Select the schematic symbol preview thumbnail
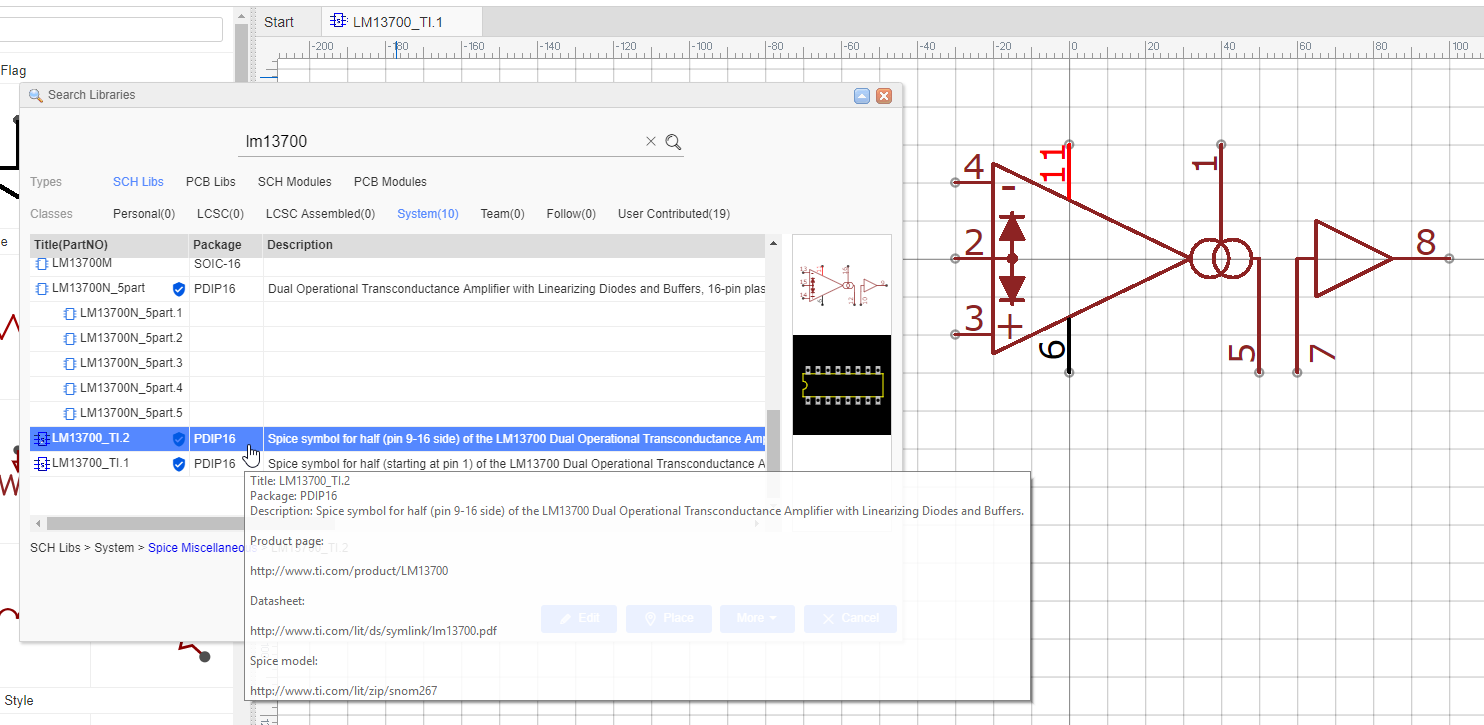 [842, 285]
